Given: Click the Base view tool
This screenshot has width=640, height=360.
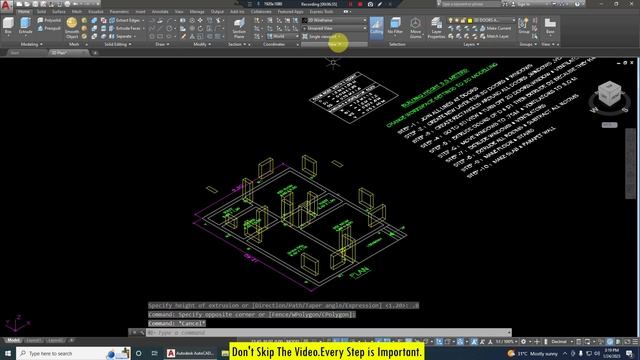Looking at the screenshot, I should coord(550,26).
